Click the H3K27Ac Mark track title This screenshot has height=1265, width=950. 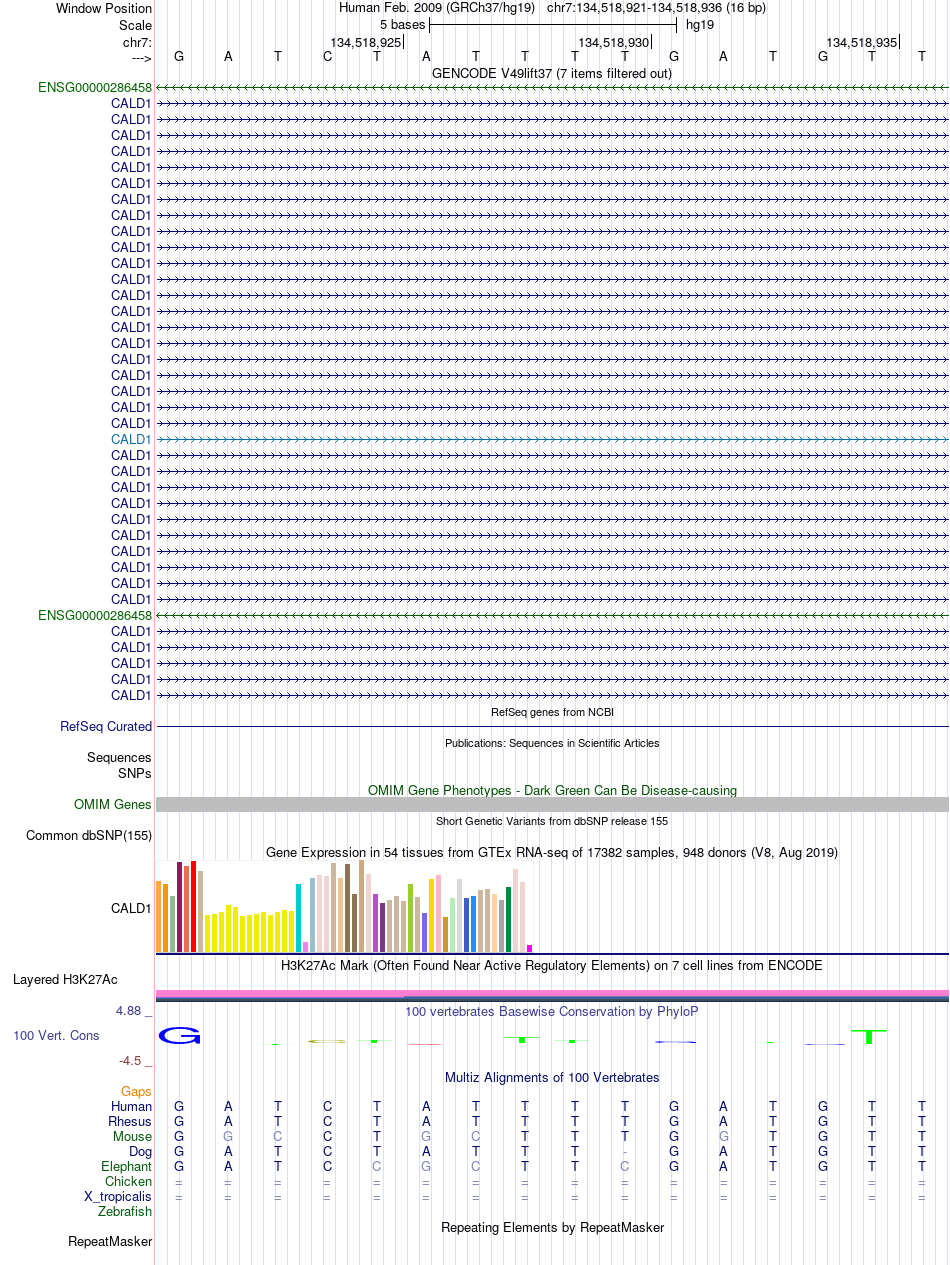pos(552,966)
